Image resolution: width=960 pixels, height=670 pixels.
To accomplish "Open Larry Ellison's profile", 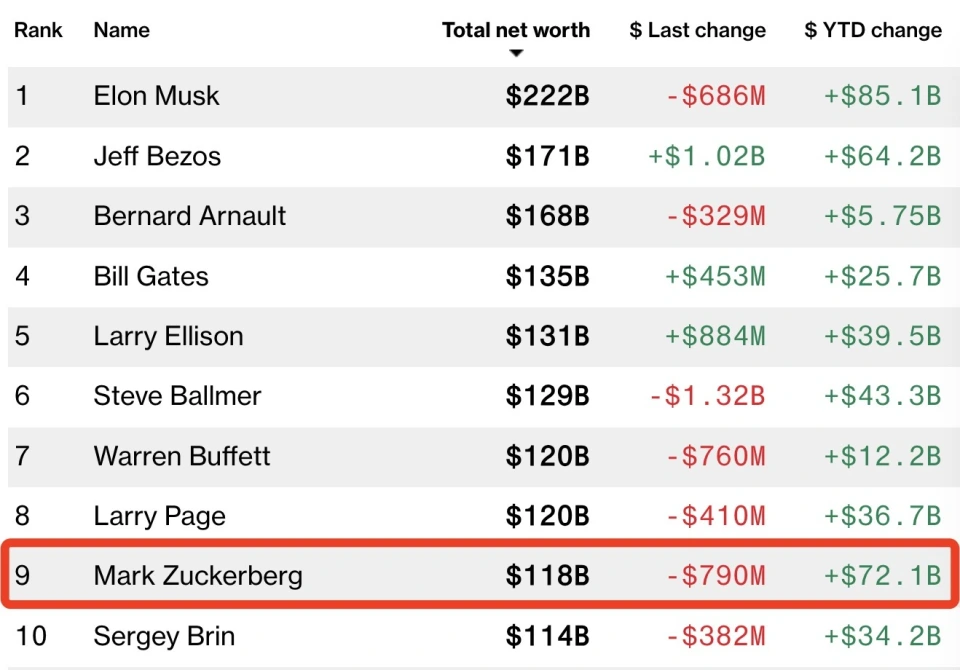I will click(168, 336).
